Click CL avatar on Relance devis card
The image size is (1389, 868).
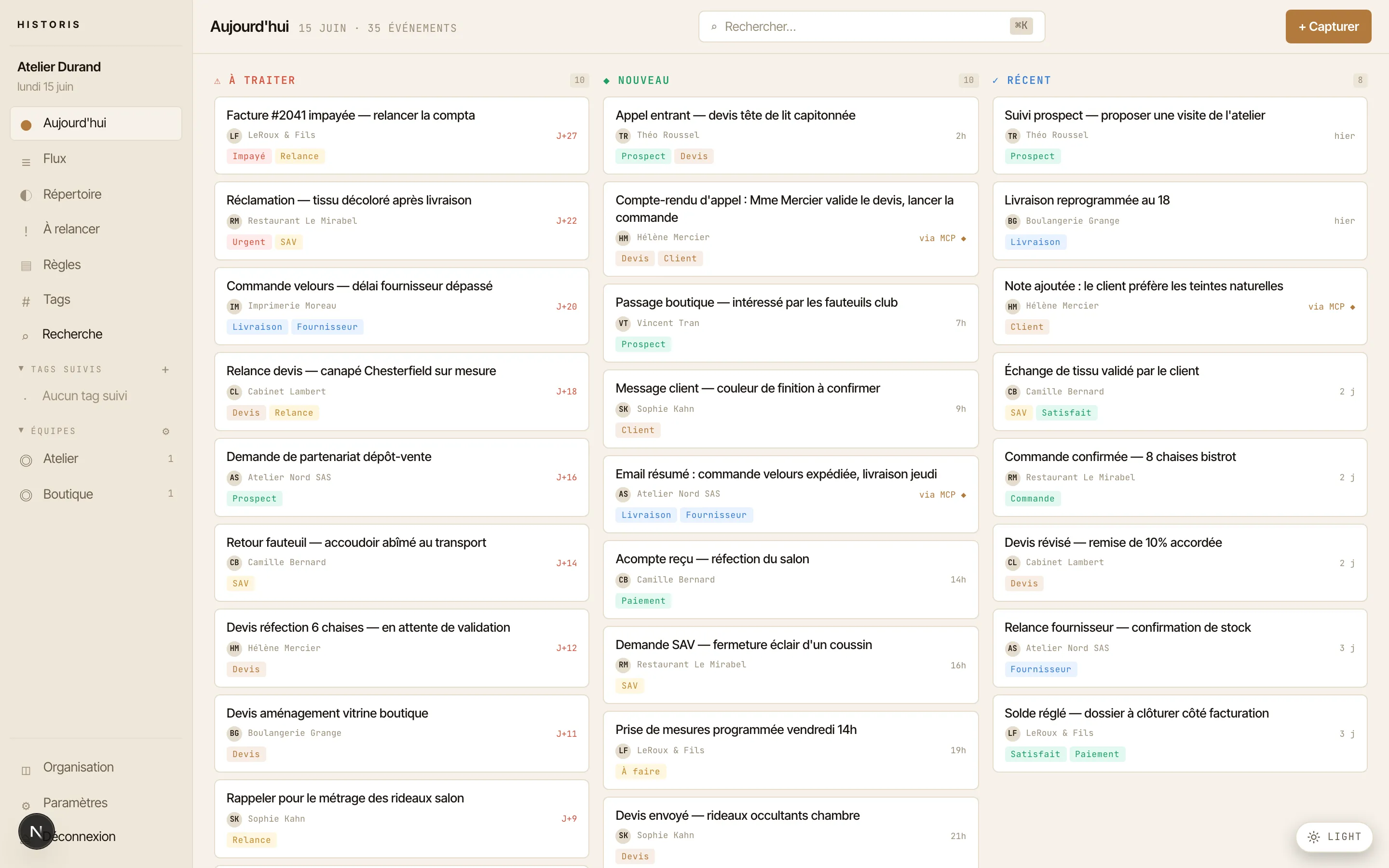234,392
